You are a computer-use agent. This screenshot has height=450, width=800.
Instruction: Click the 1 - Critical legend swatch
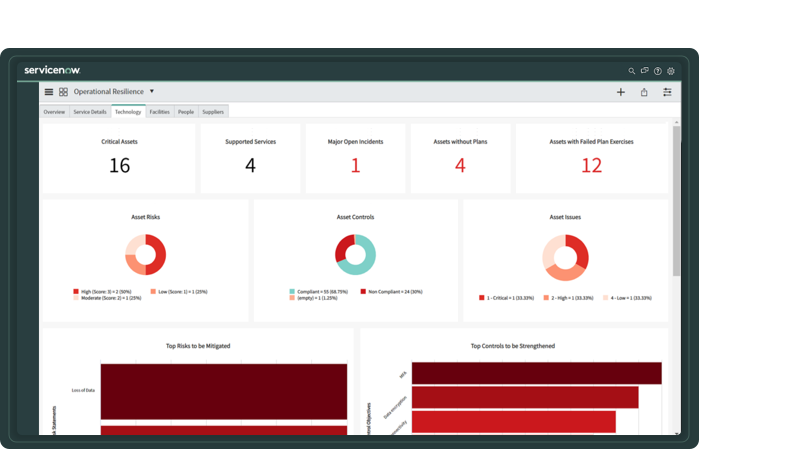click(482, 297)
